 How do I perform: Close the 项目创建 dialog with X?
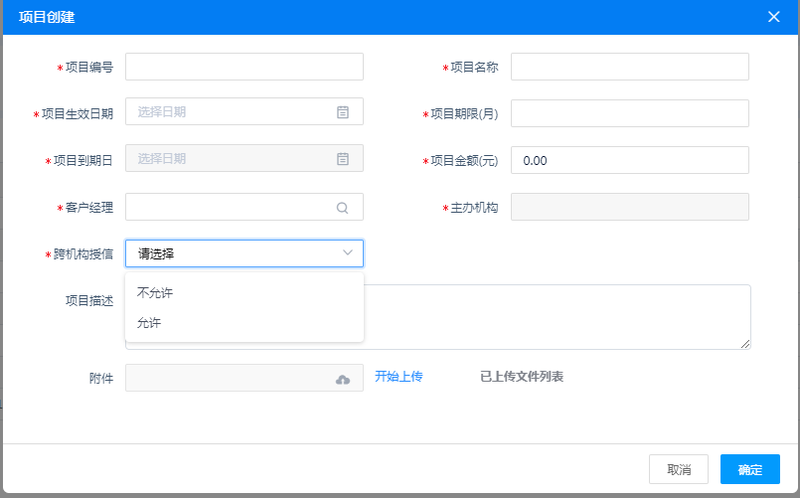[x=773, y=17]
